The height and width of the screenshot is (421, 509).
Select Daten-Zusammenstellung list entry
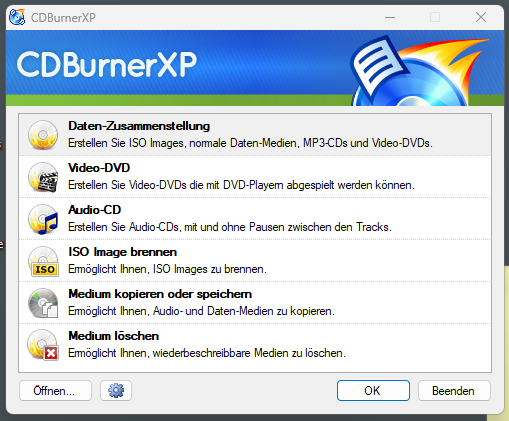(255, 135)
